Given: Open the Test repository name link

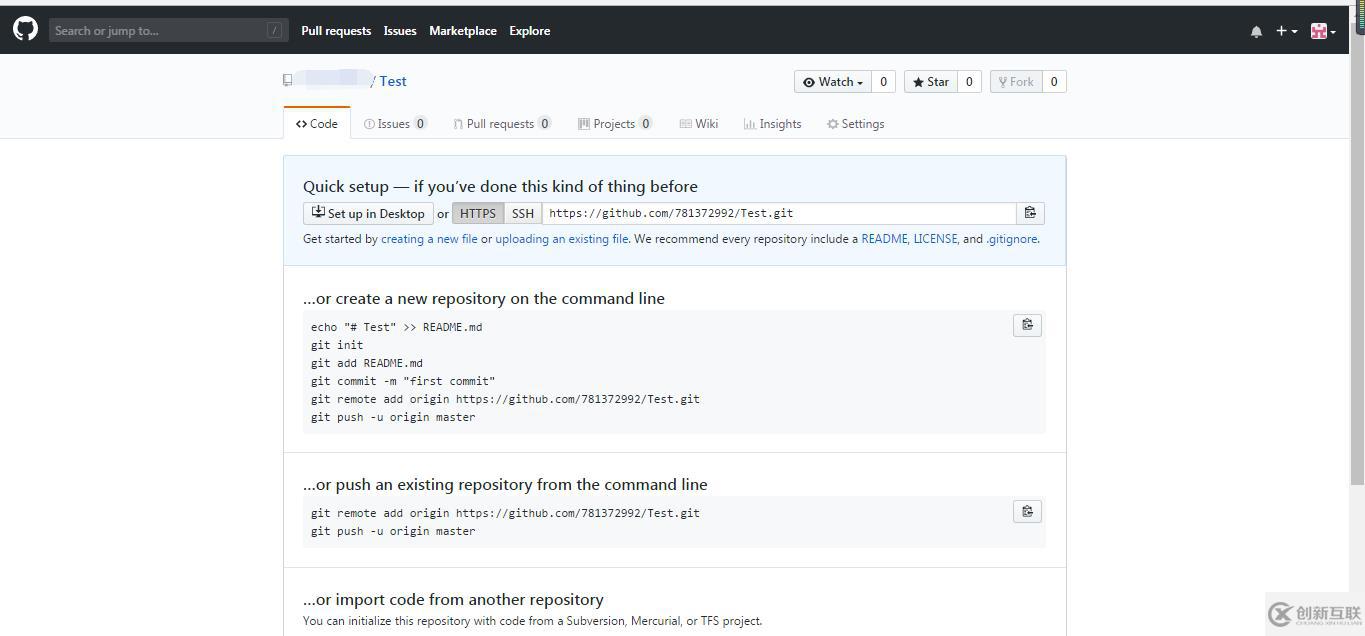Looking at the screenshot, I should tap(393, 81).
